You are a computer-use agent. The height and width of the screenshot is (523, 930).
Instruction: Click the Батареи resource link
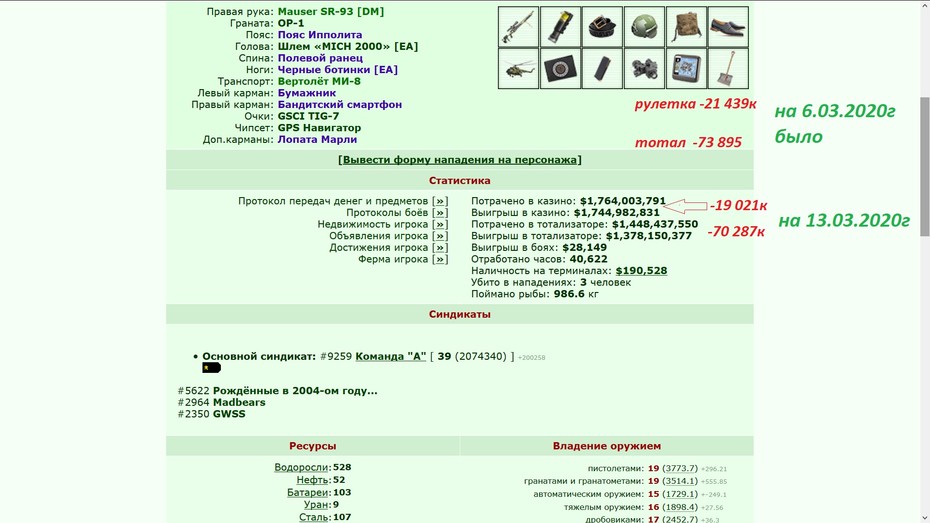[307, 492]
